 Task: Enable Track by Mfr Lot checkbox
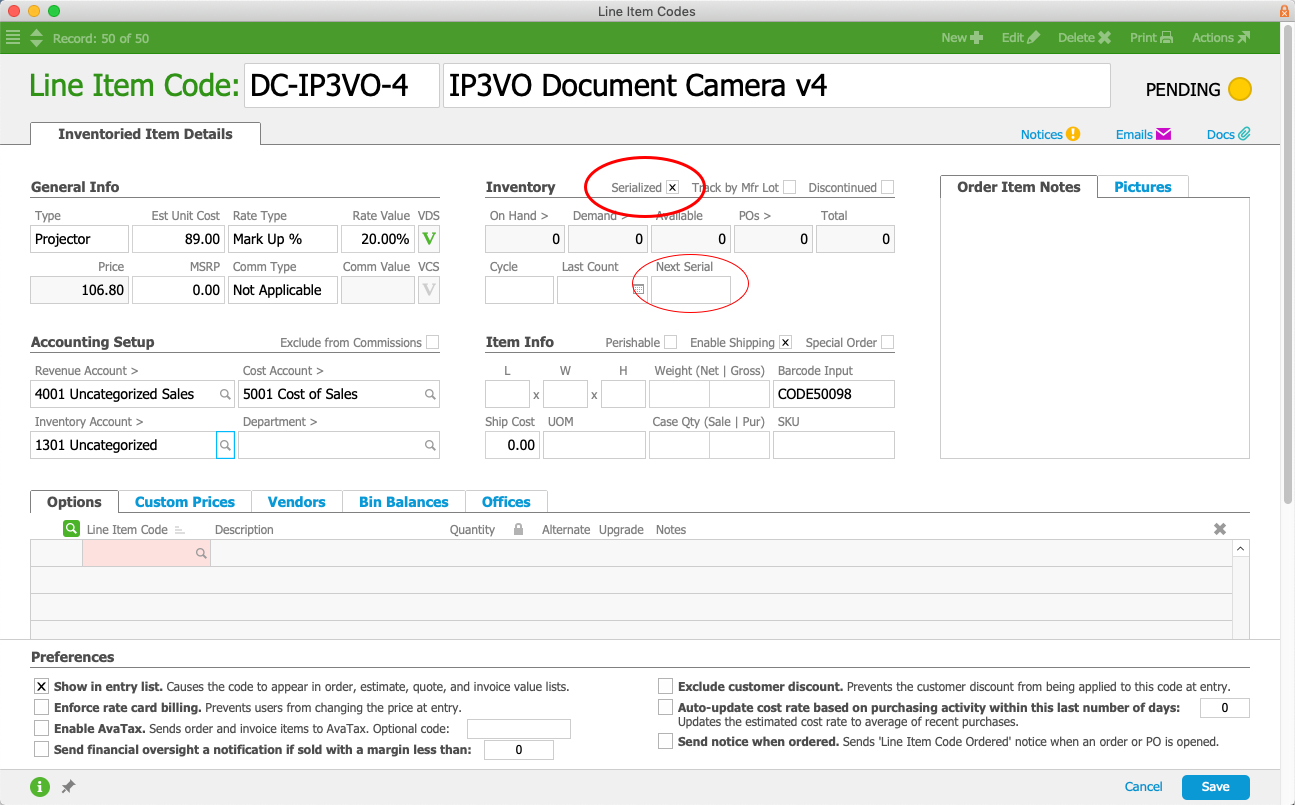[790, 187]
